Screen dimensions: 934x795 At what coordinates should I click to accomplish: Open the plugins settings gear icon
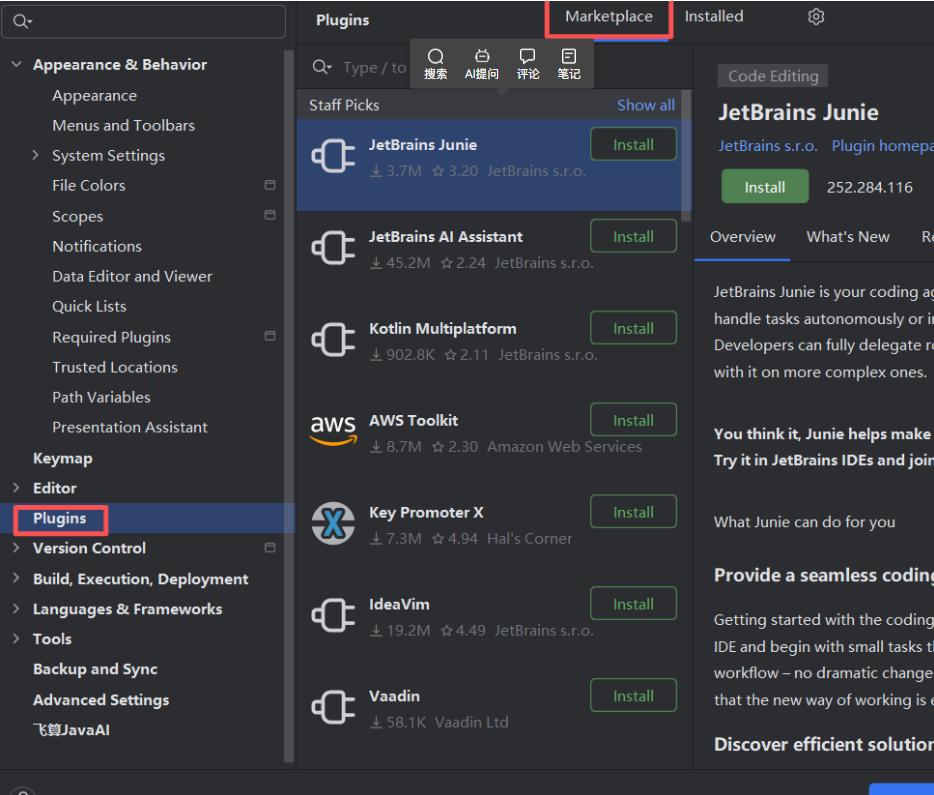815,17
